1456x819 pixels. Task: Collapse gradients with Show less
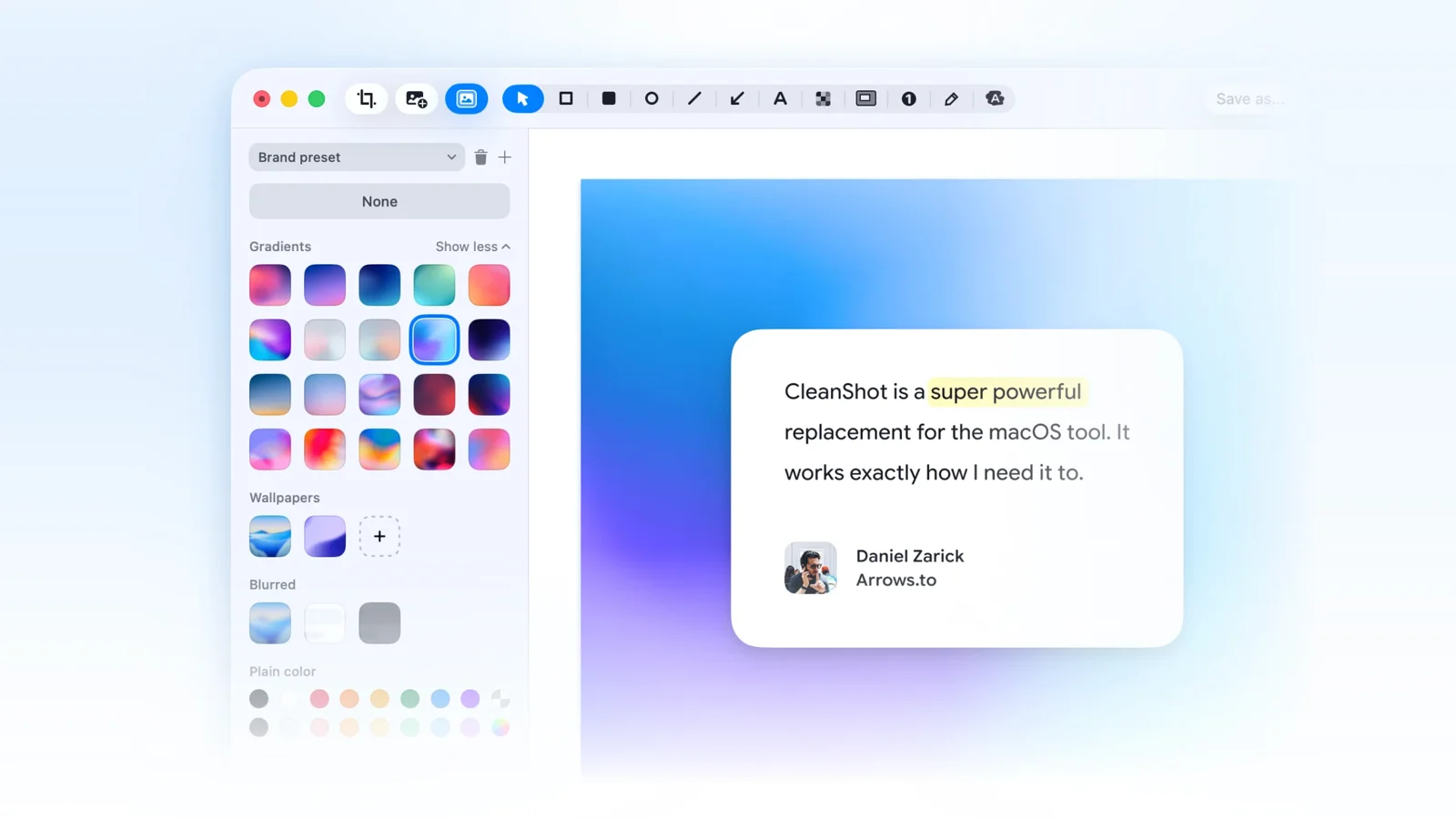click(472, 247)
